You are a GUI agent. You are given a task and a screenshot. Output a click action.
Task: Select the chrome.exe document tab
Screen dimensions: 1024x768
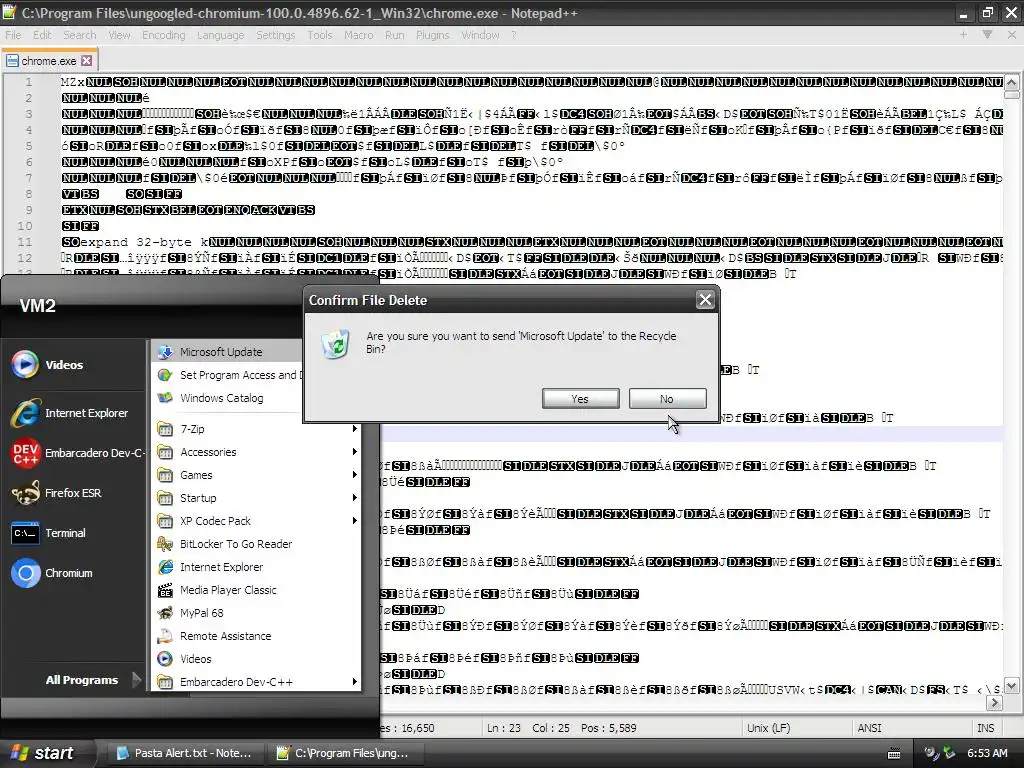(49, 61)
